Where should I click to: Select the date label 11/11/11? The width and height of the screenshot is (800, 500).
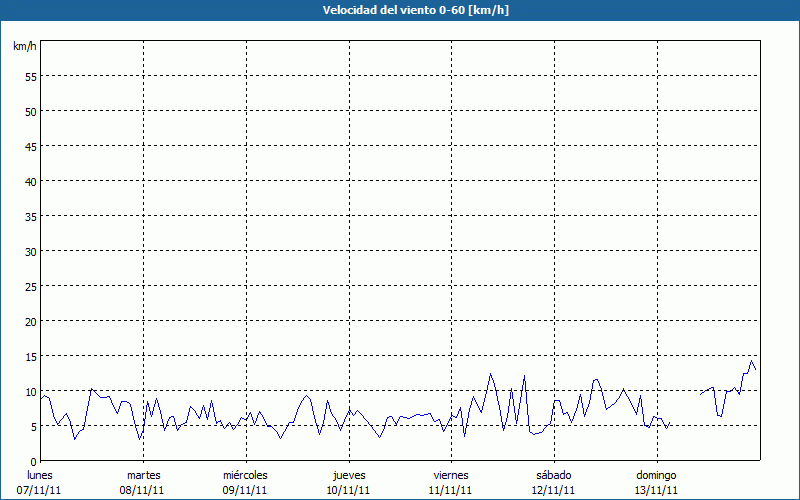451,490
